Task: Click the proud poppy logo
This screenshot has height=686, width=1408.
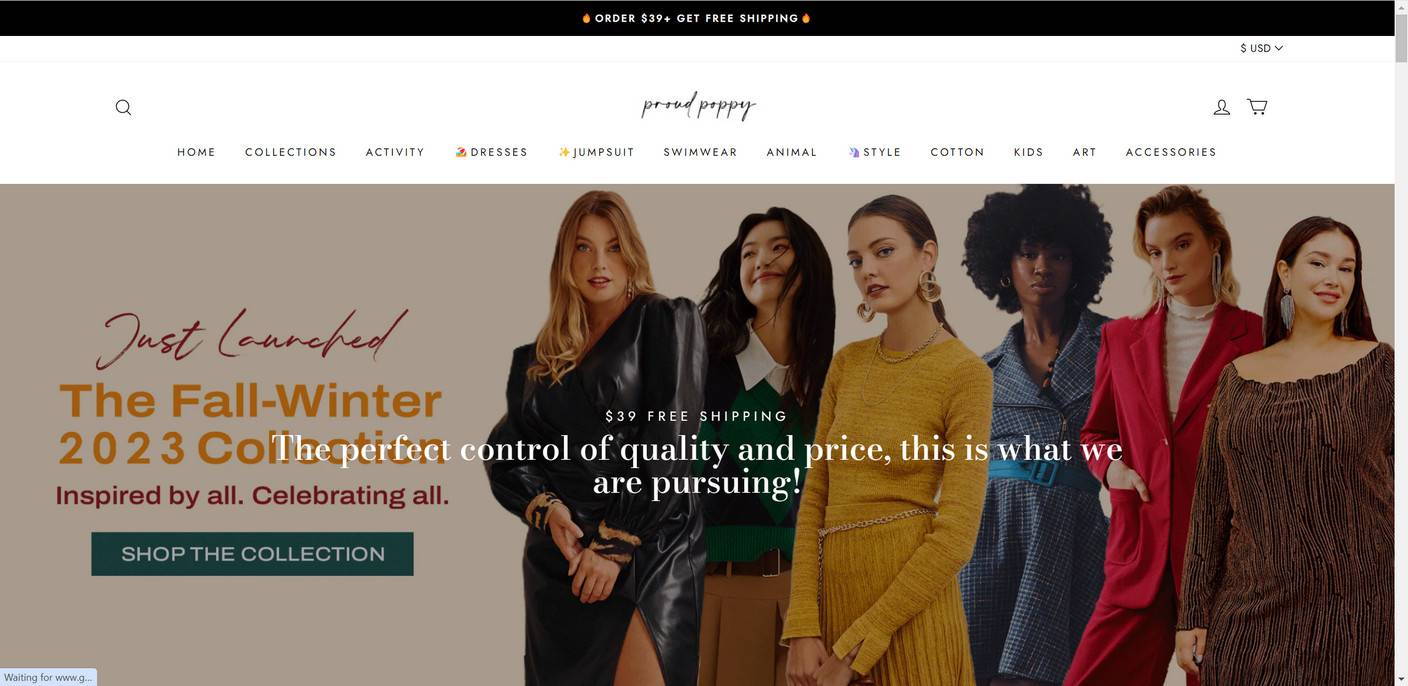Action: 698,105
